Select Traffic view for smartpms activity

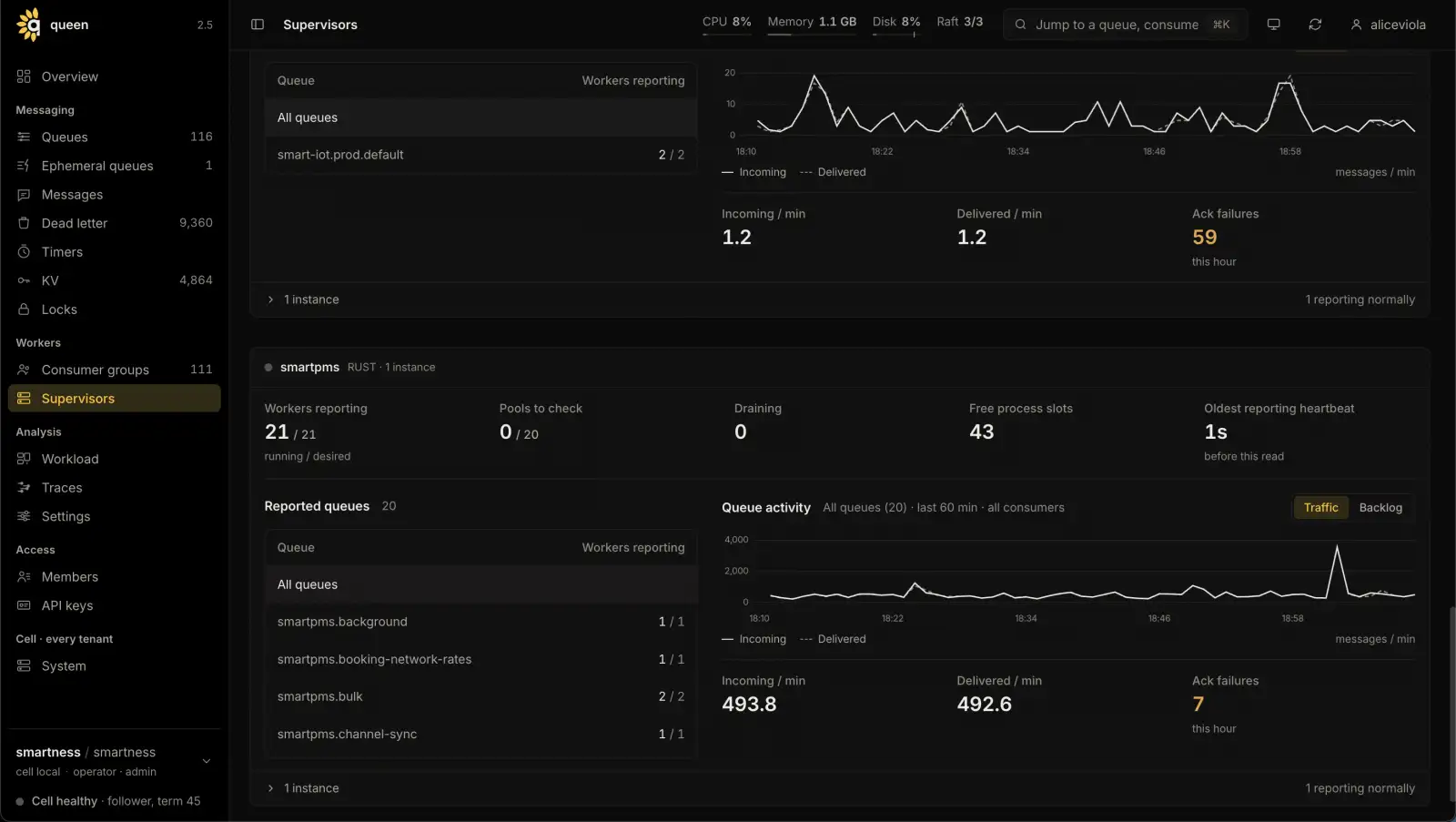point(1321,508)
